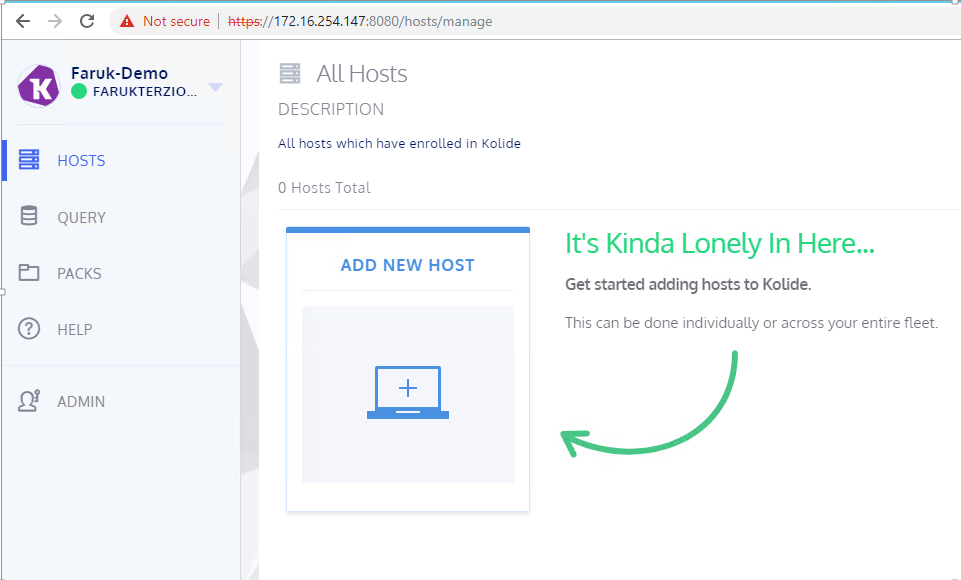Screen dimensions: 961x580
Task: Expand the Faruk-Demo user dropdown arrow
Action: (215, 87)
